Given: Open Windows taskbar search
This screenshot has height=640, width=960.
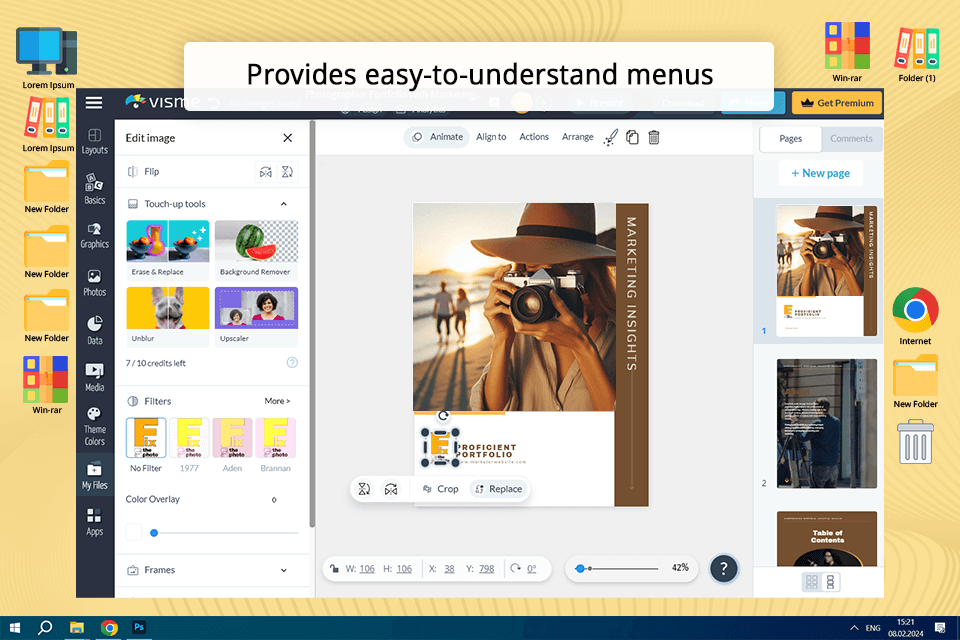Looking at the screenshot, I should pos(45,628).
